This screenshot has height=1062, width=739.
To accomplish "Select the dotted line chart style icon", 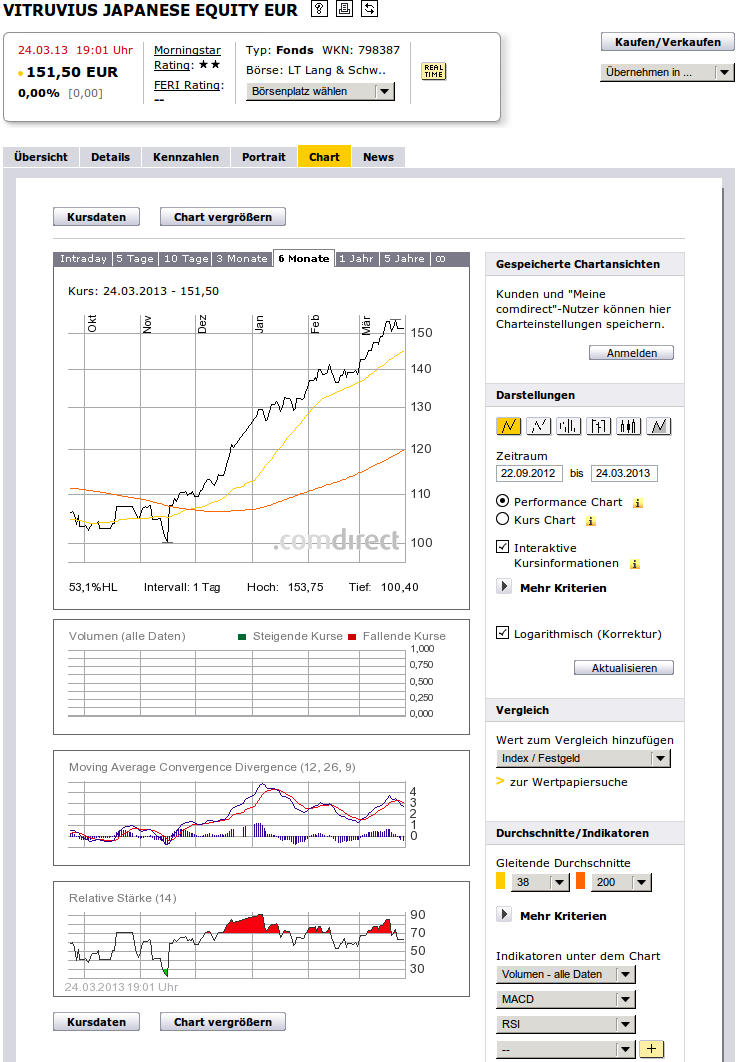I will tap(539, 426).
